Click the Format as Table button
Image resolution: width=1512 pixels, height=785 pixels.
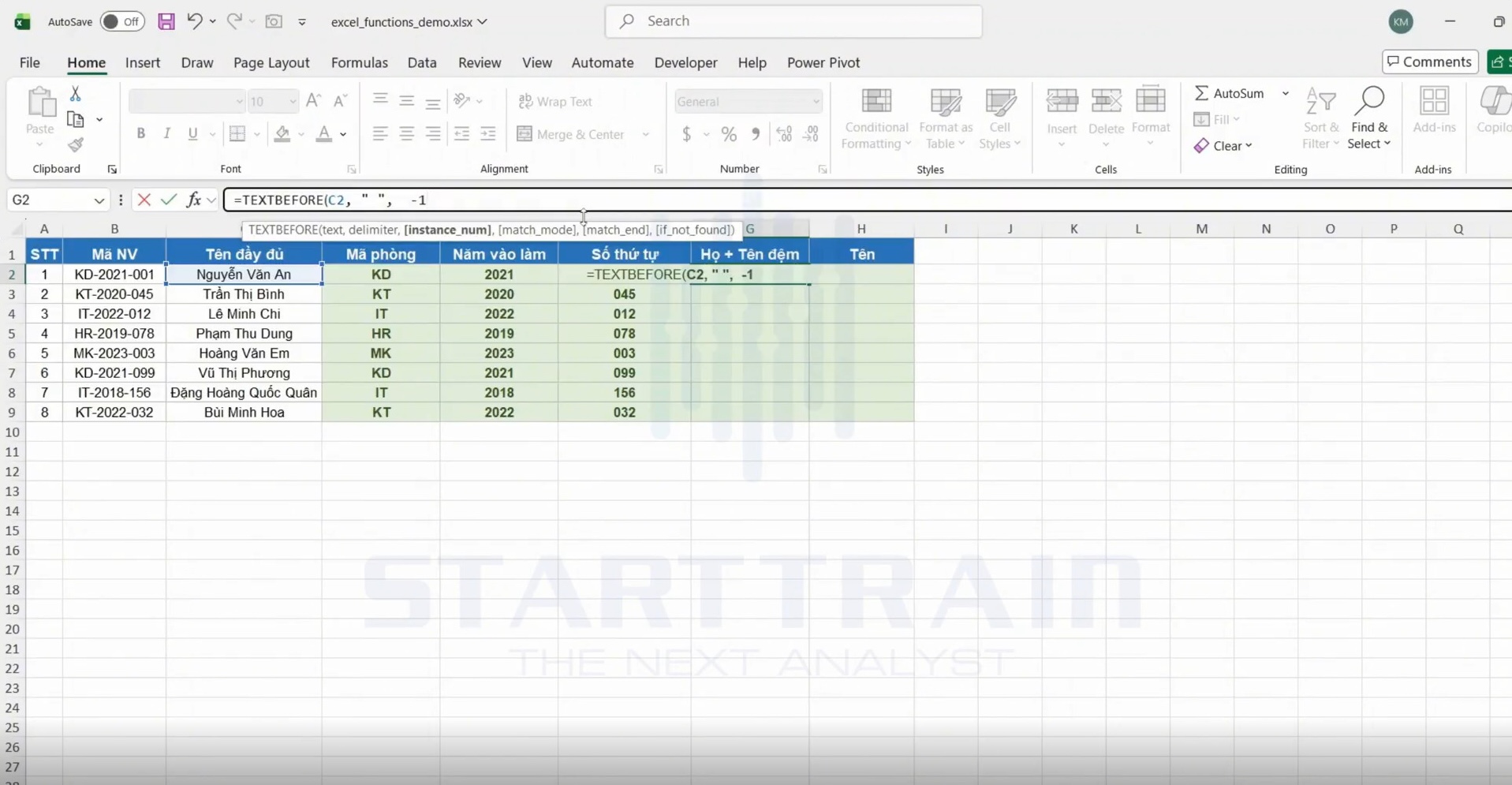946,118
